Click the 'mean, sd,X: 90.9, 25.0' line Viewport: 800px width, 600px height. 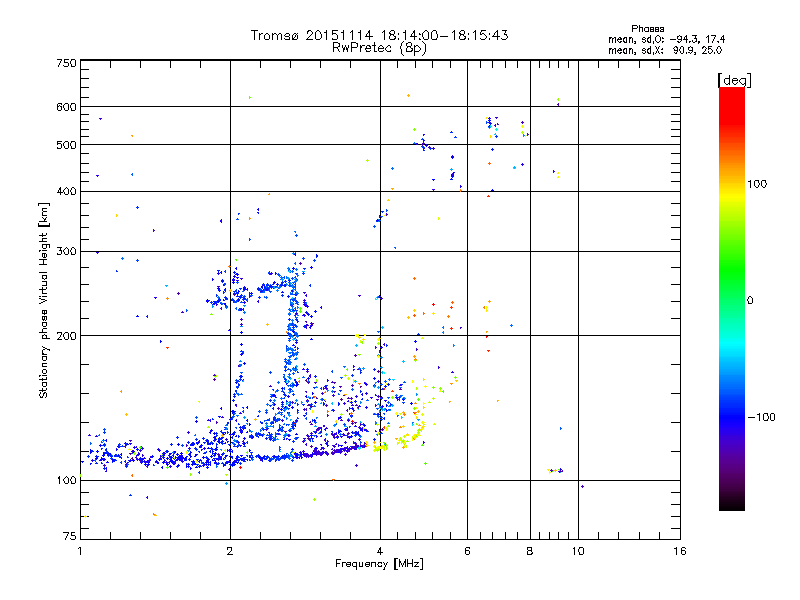665,50
